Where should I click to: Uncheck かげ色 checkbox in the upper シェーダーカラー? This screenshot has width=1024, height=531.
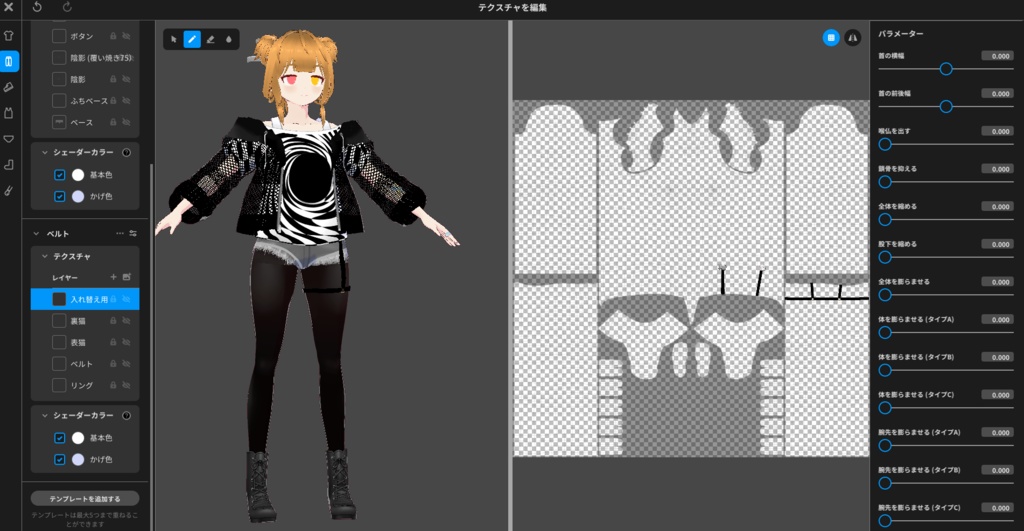59,196
